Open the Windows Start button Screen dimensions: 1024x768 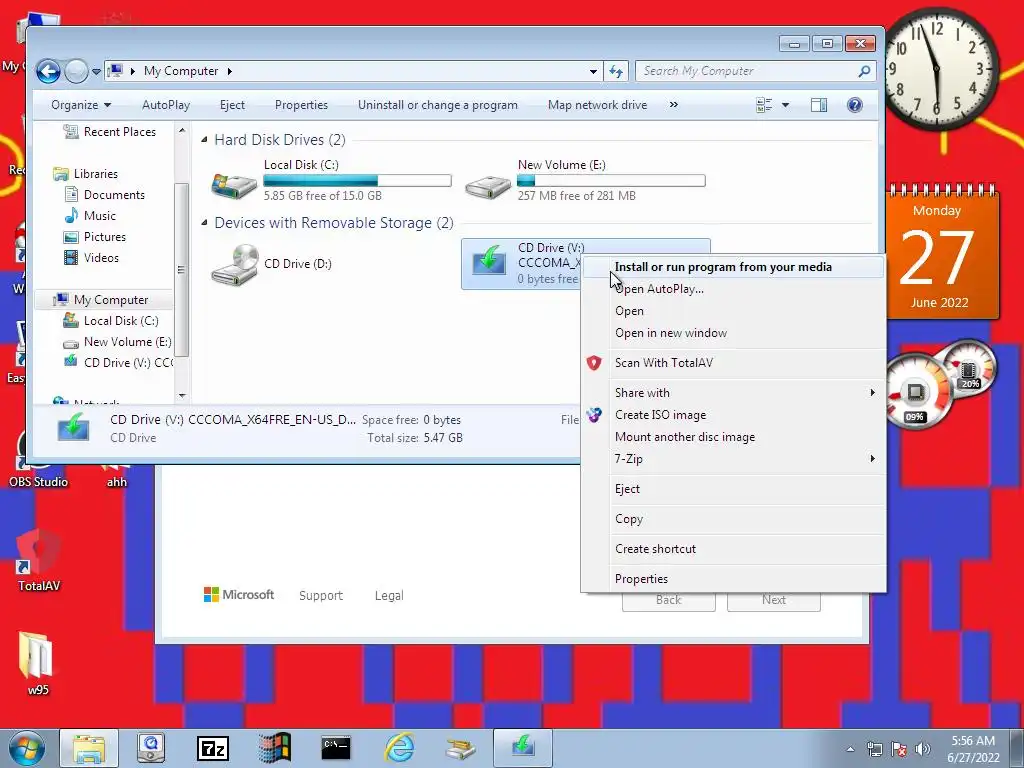point(27,748)
